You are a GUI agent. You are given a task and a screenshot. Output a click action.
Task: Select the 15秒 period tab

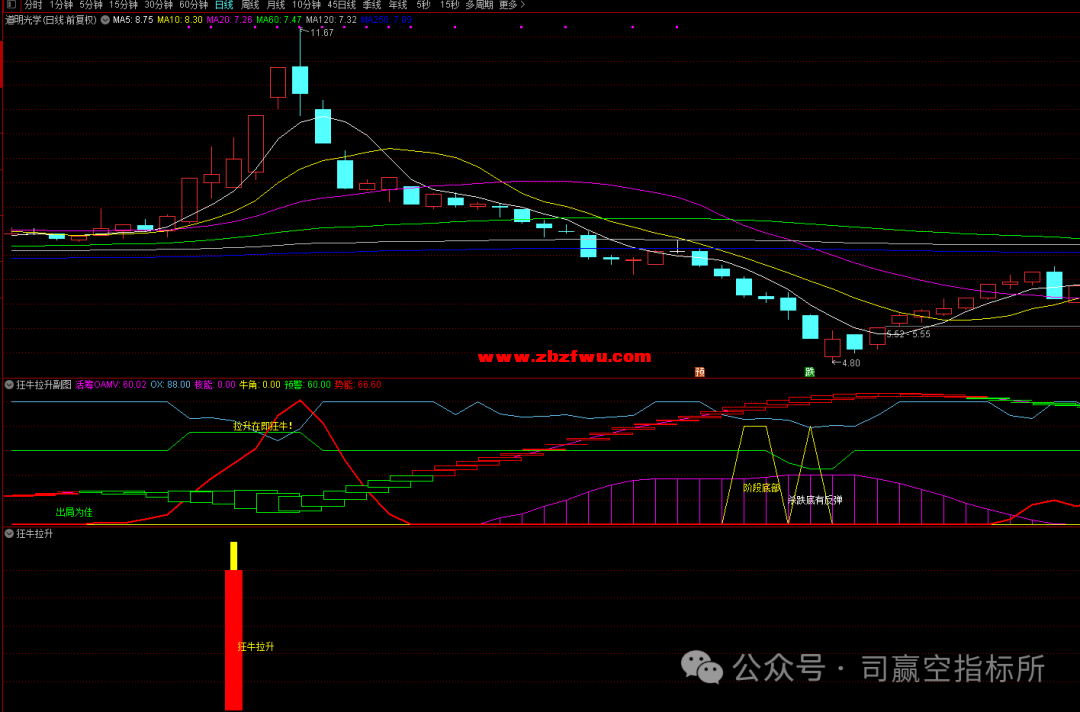(450, 5)
